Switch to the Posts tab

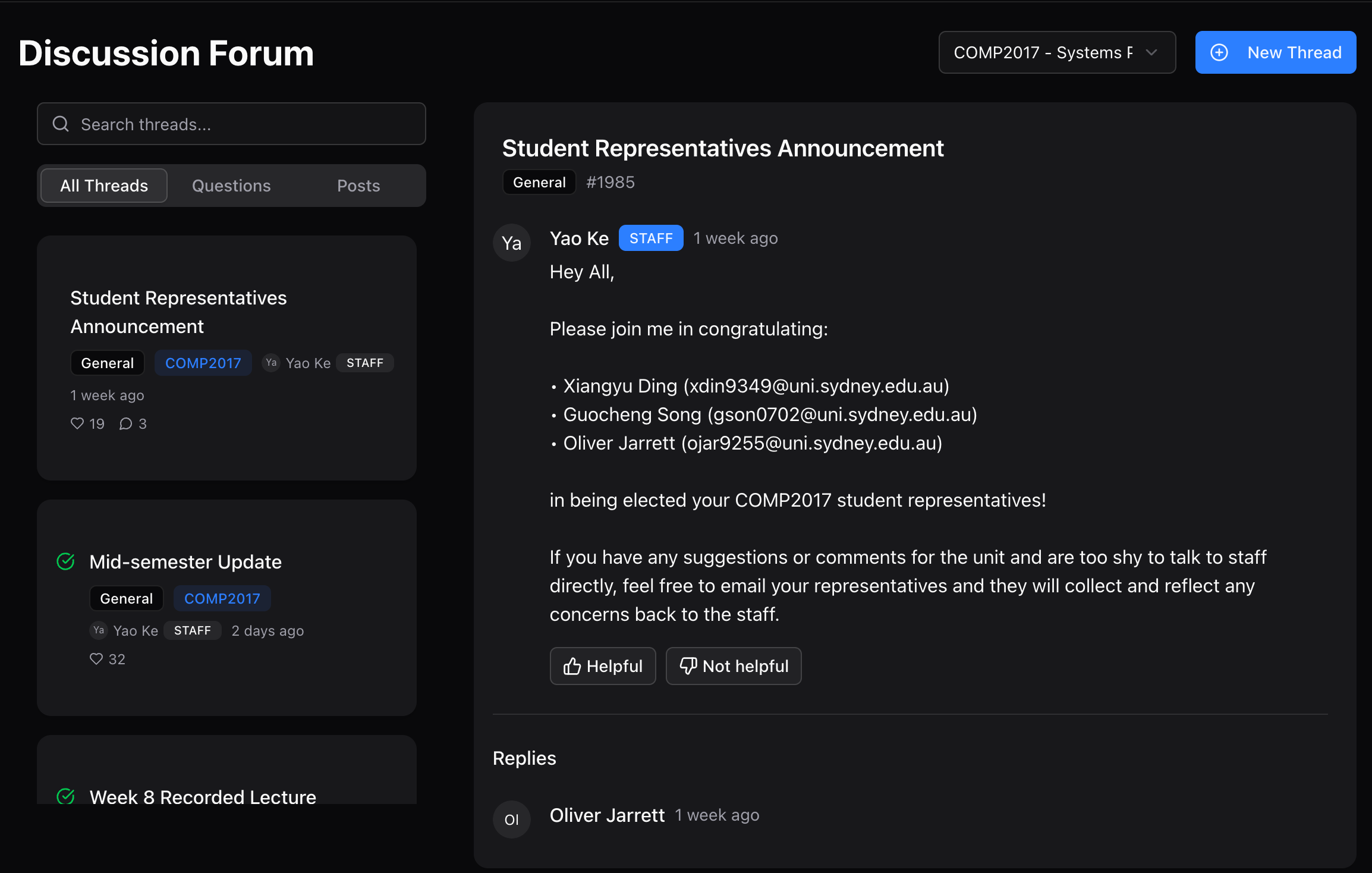click(358, 186)
